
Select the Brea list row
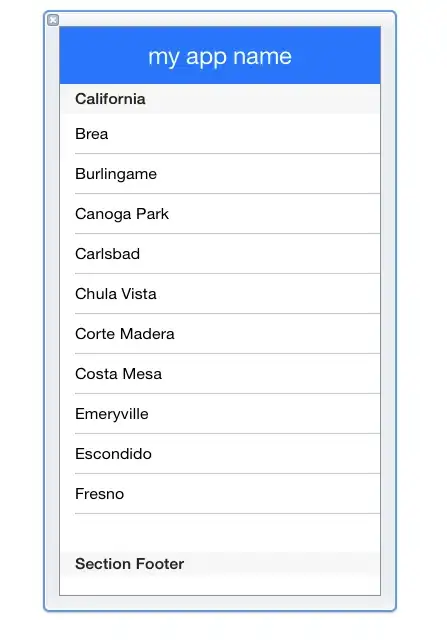(x=220, y=134)
